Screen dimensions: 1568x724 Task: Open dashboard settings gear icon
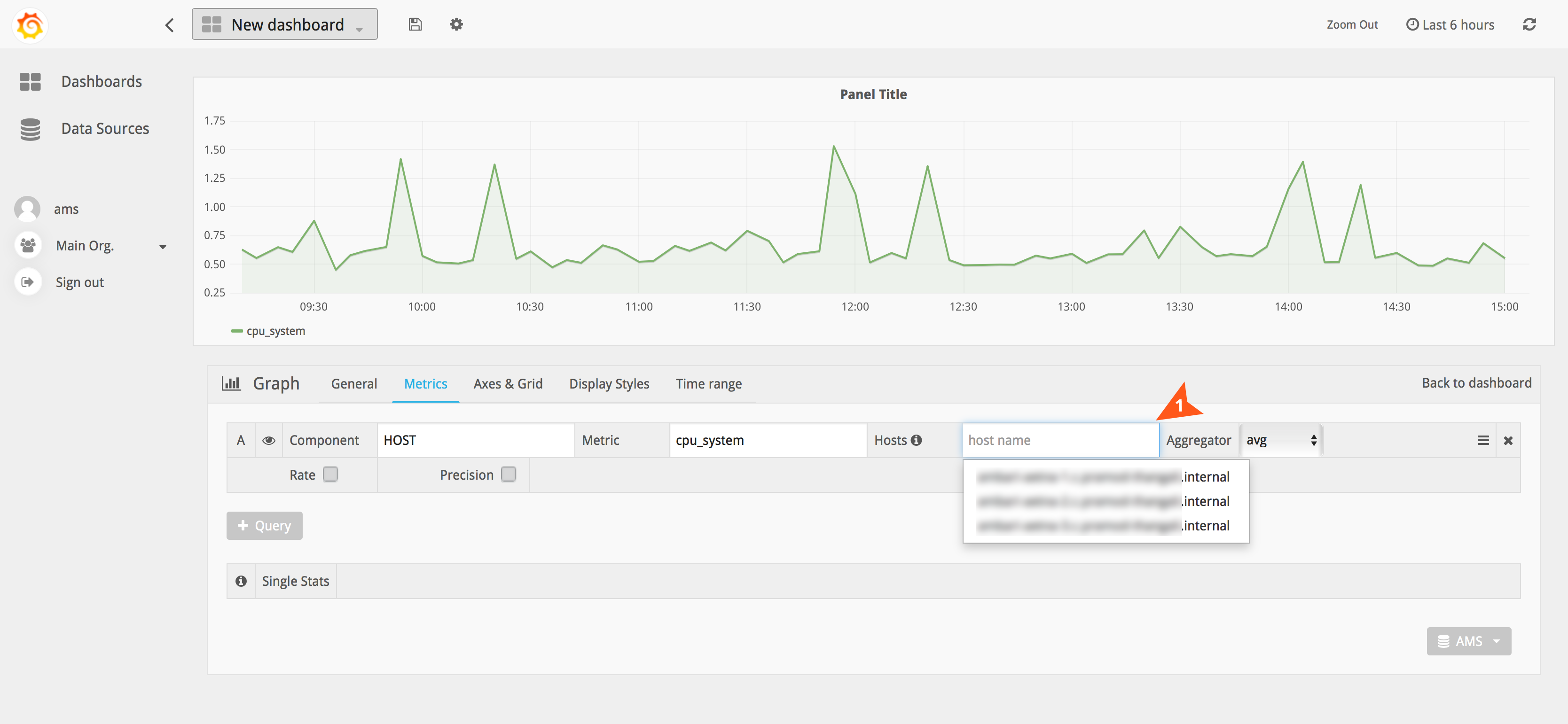(x=456, y=24)
